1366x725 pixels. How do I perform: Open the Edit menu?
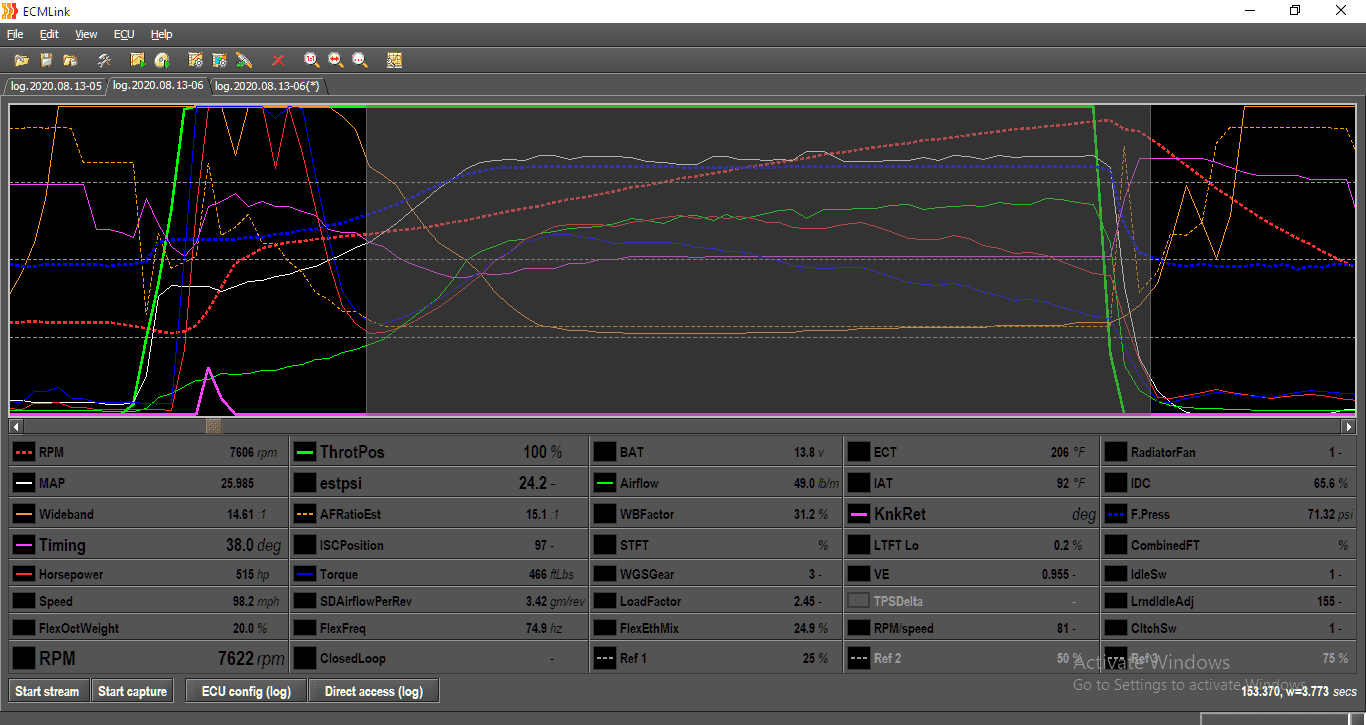point(49,34)
